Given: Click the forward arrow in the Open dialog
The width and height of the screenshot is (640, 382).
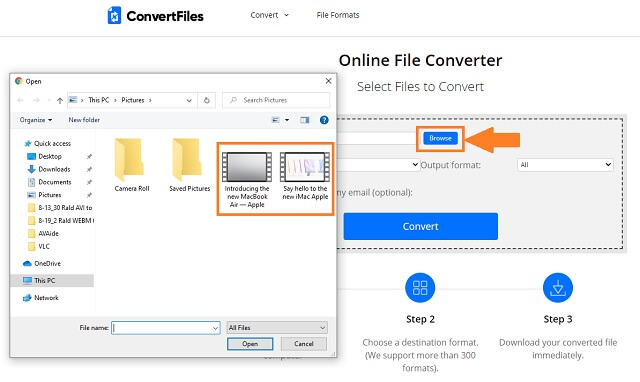Looking at the screenshot, I should (36, 100).
